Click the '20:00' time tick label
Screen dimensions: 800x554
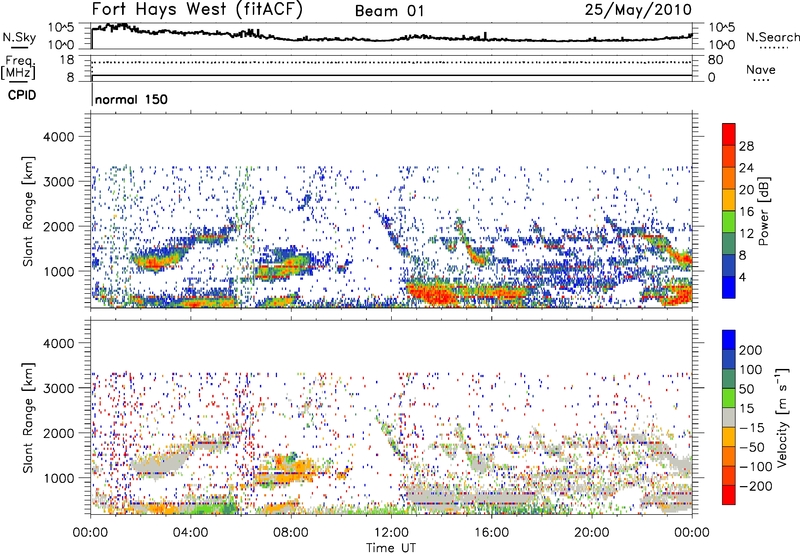[x=591, y=533]
